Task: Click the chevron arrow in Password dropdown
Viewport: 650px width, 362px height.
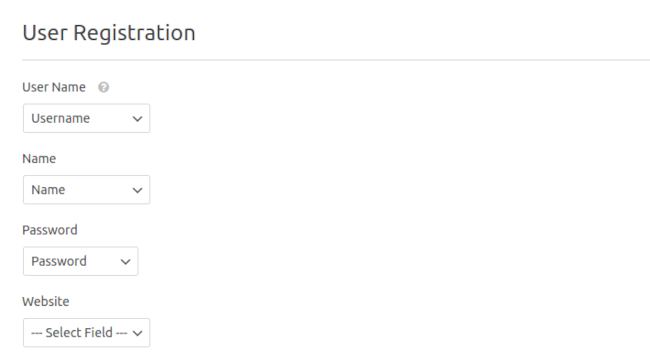Action: tap(125, 262)
